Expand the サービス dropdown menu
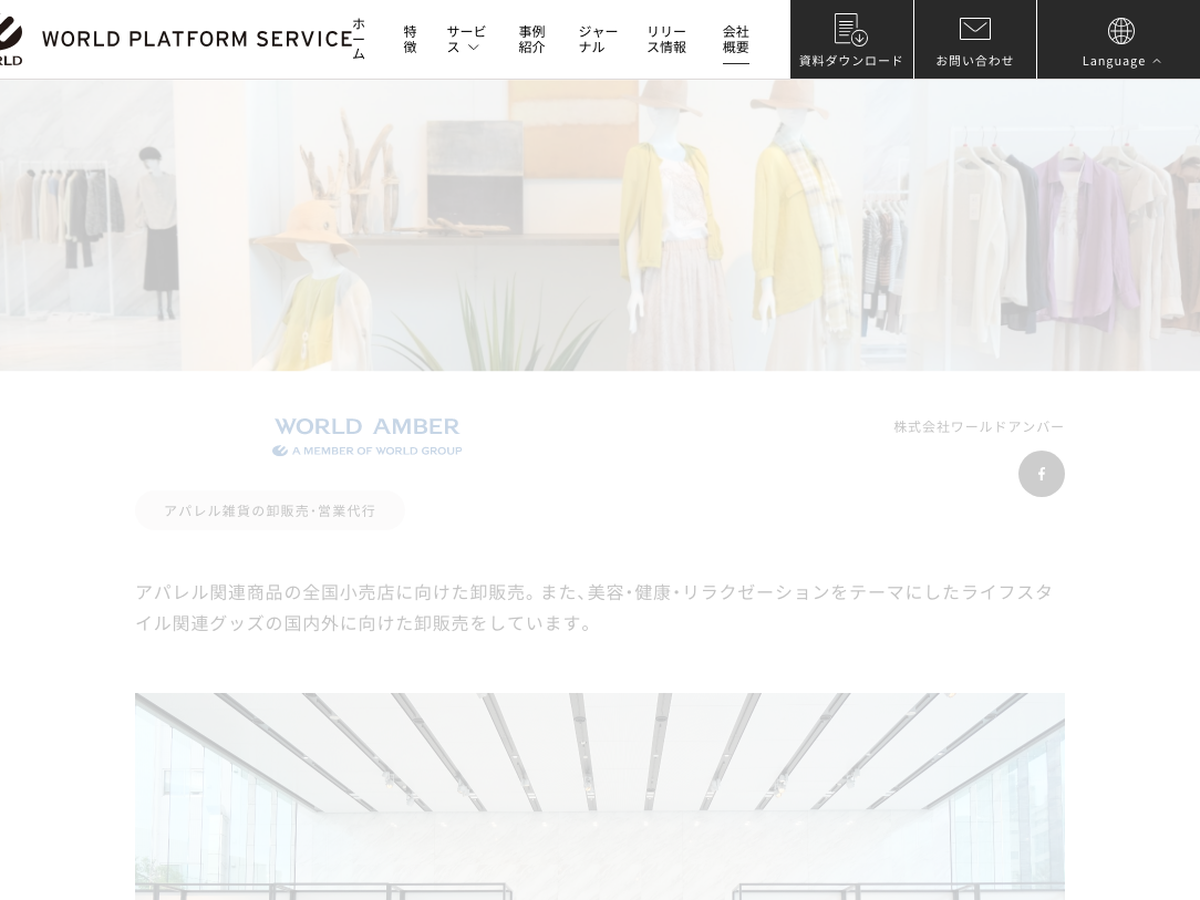This screenshot has height=900, width=1200. pyautogui.click(x=465, y=39)
